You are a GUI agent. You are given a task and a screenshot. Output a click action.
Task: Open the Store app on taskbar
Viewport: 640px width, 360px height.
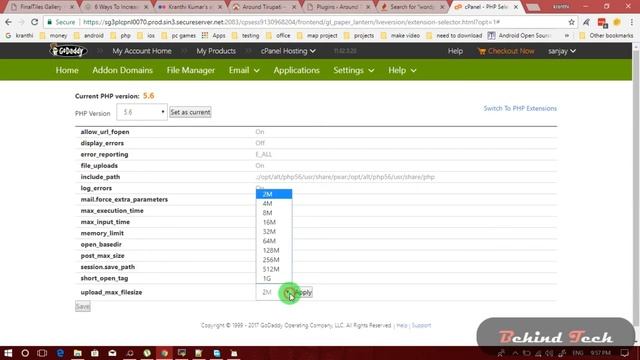coord(95,353)
